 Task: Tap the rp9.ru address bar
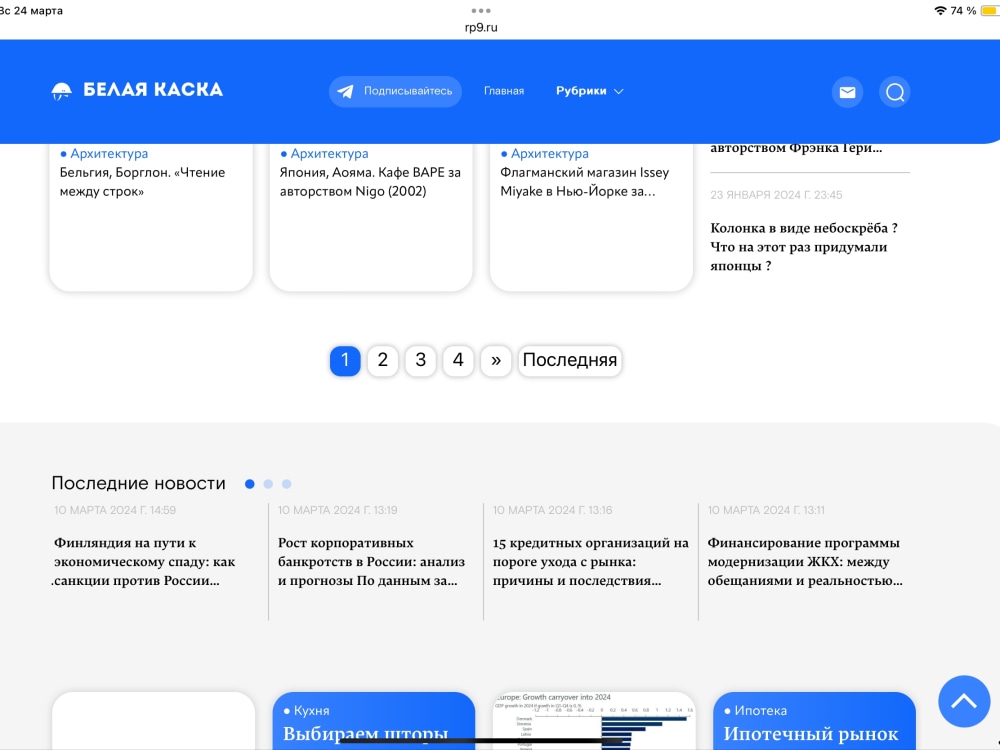pos(481,27)
